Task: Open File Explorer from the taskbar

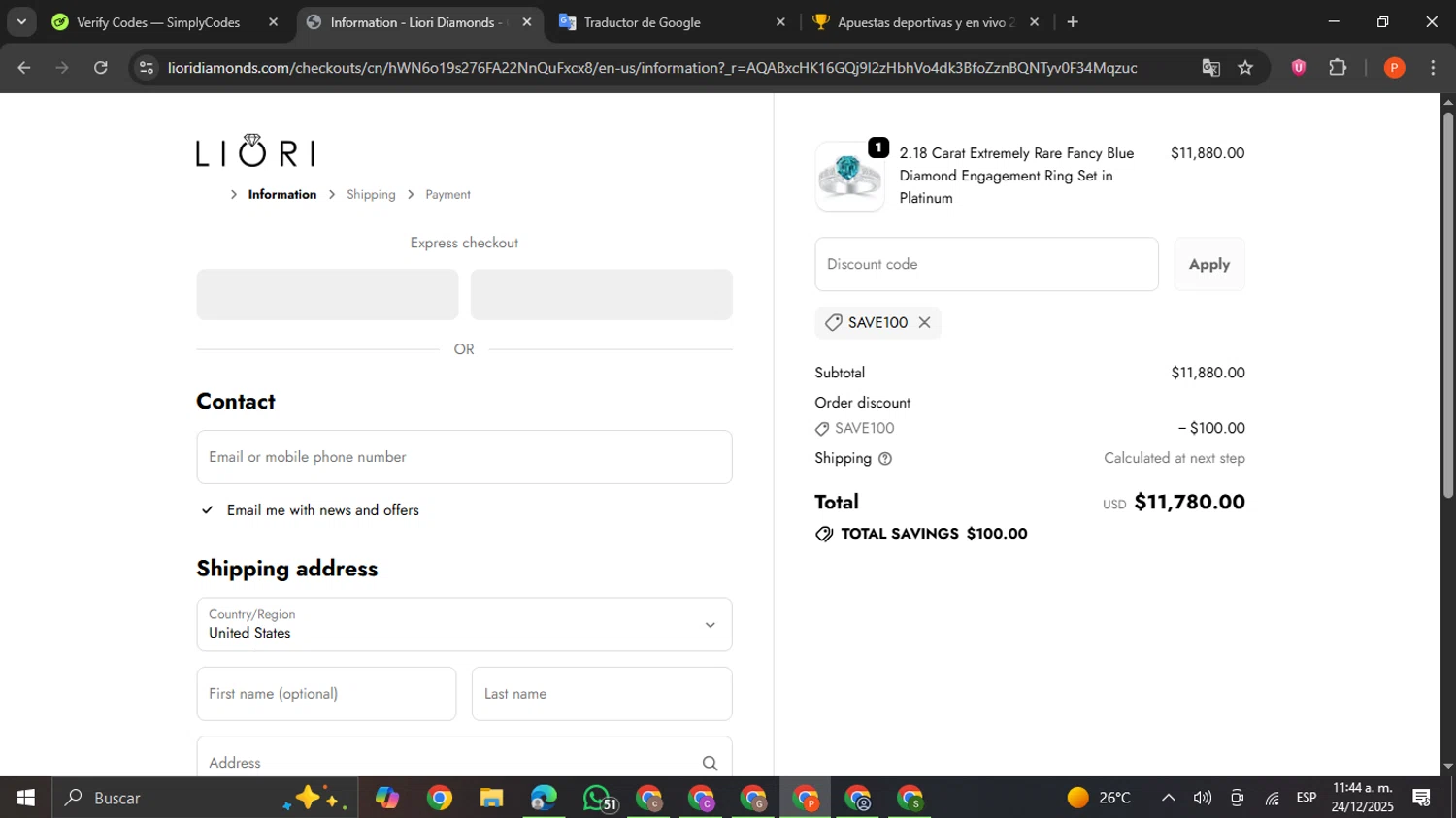Action: (491, 798)
